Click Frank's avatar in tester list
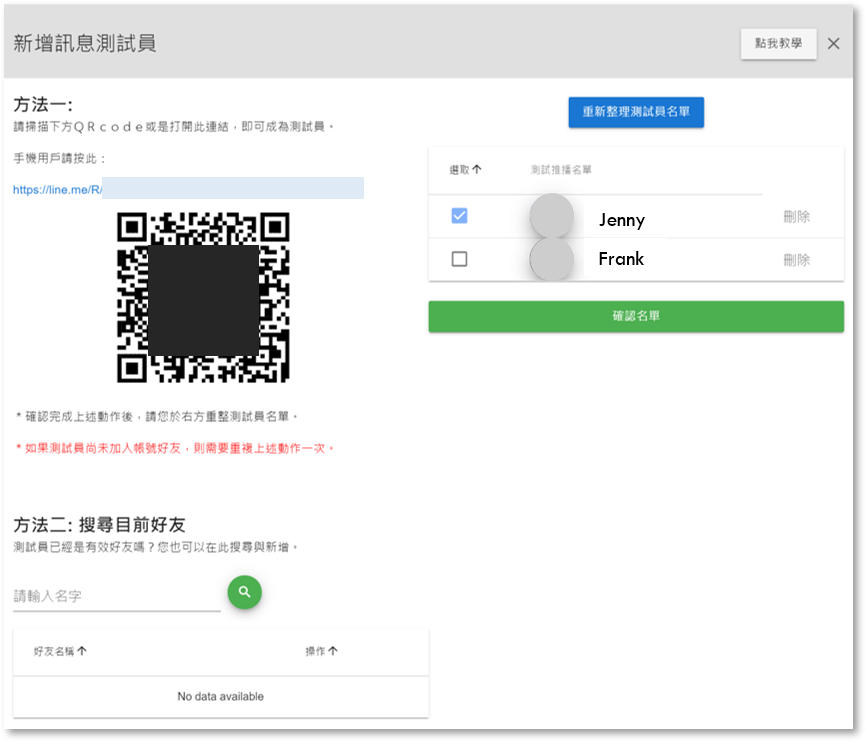866x742 pixels. pyautogui.click(x=551, y=259)
